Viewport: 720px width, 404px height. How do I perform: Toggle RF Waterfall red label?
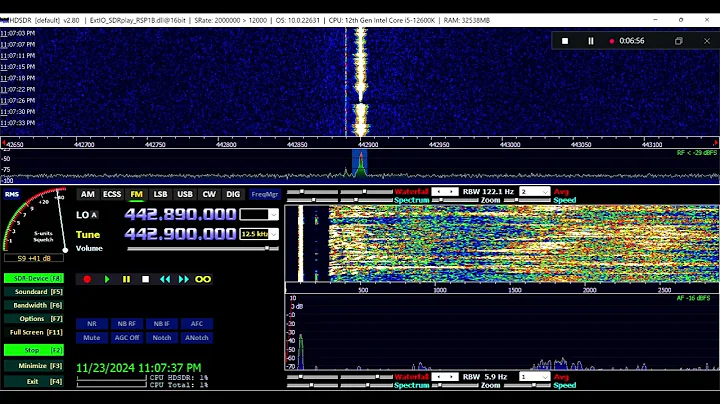[411, 191]
